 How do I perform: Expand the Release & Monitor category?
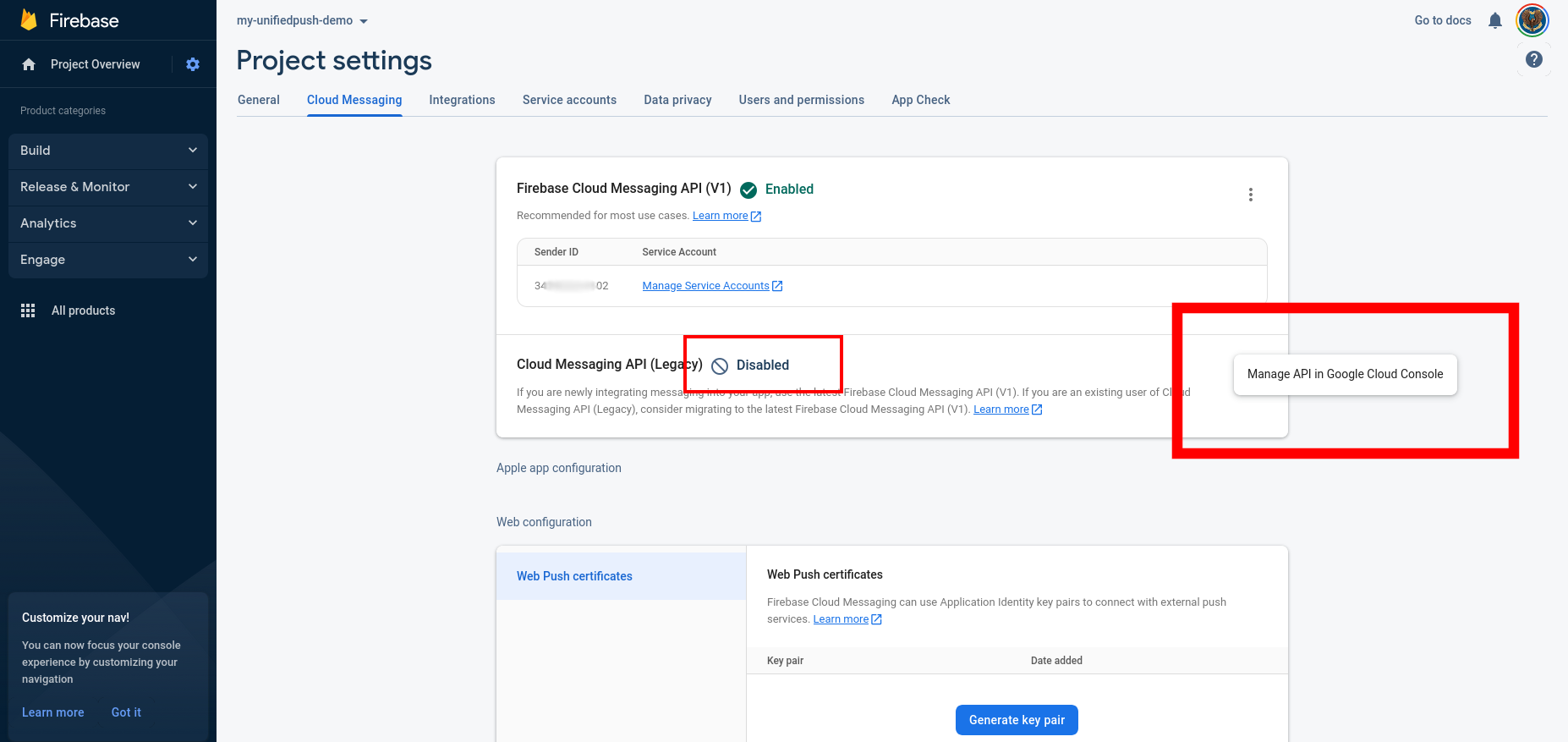pyautogui.click(x=108, y=187)
